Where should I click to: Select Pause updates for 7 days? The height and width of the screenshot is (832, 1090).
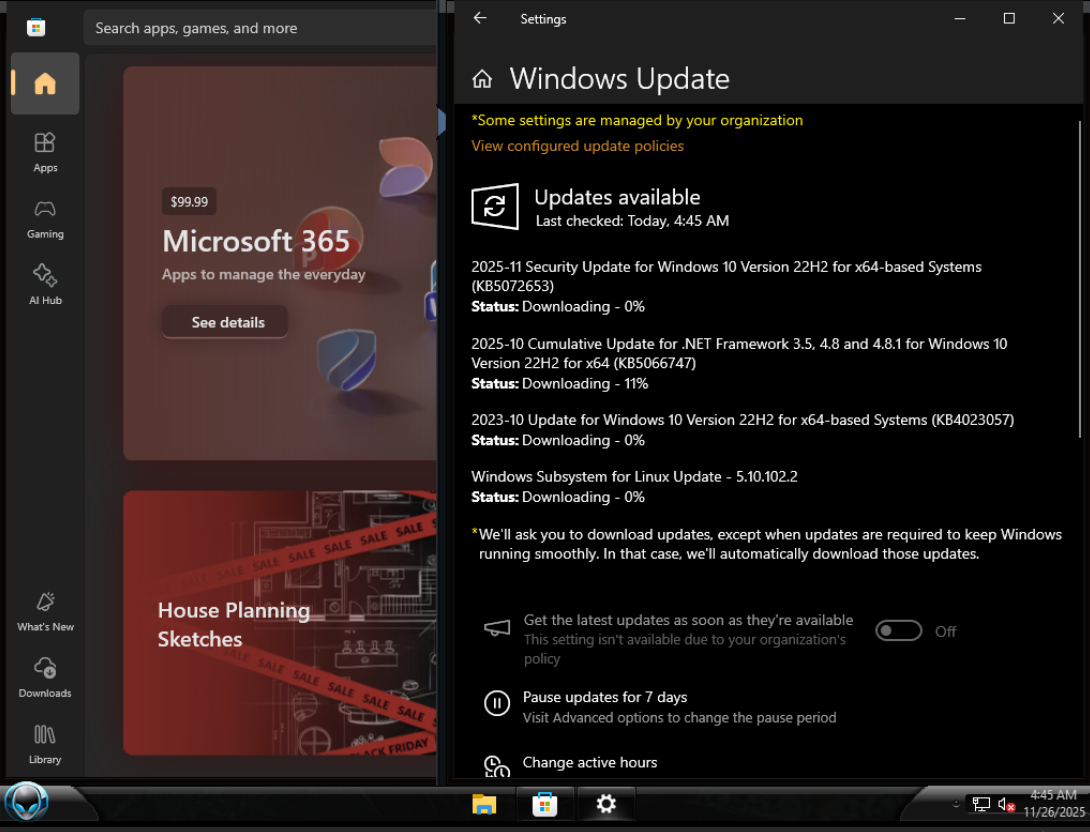(x=604, y=697)
